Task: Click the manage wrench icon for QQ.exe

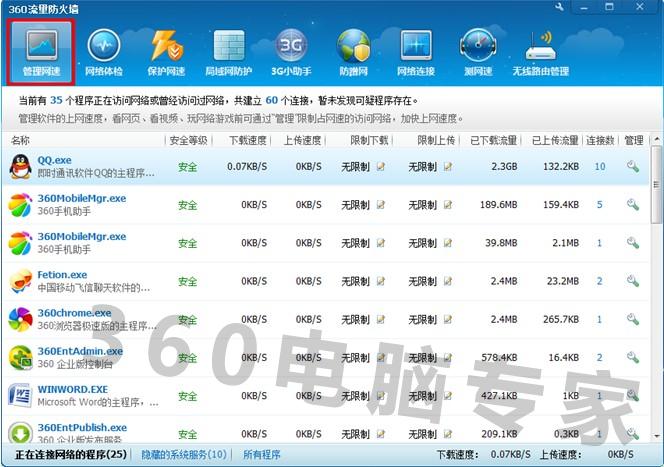Action: click(632, 166)
